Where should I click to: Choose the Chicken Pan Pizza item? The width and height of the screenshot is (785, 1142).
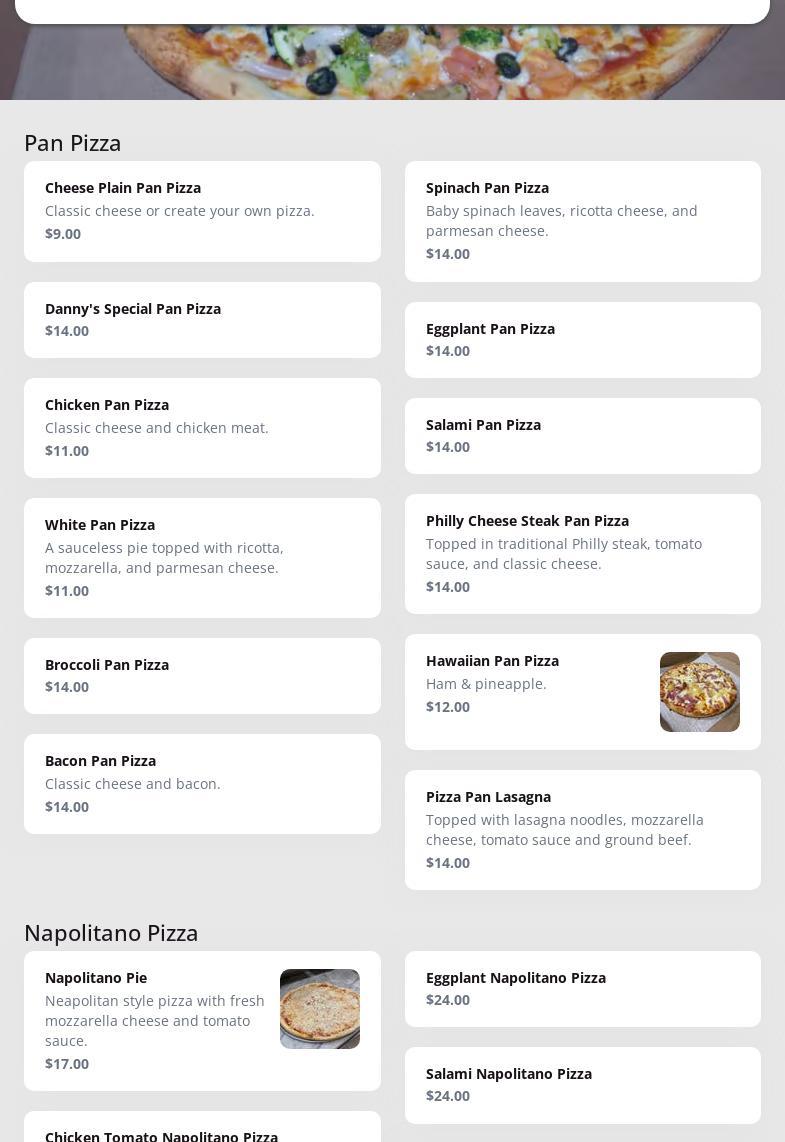click(202, 427)
